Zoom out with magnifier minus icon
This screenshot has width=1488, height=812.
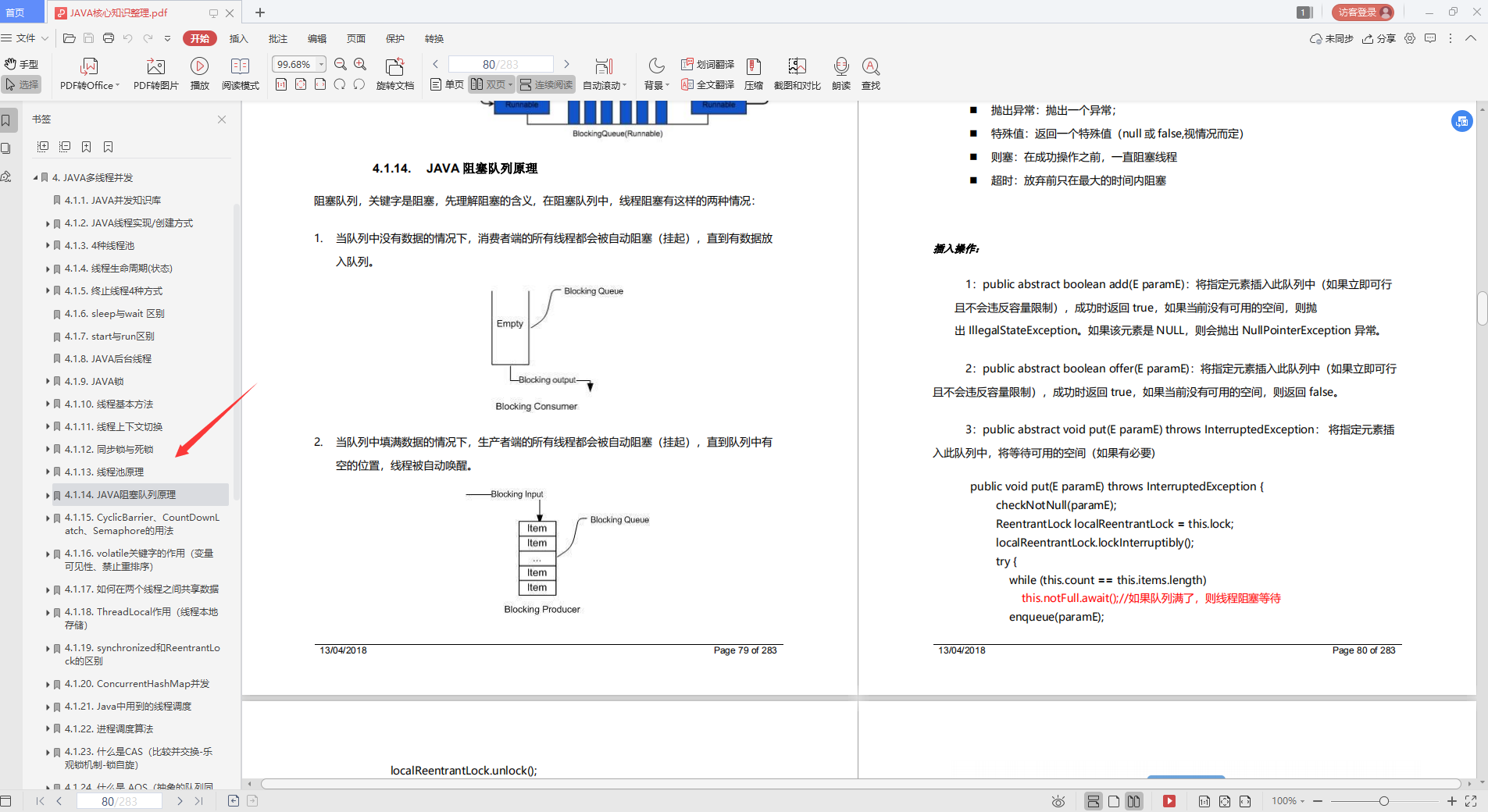(341, 64)
